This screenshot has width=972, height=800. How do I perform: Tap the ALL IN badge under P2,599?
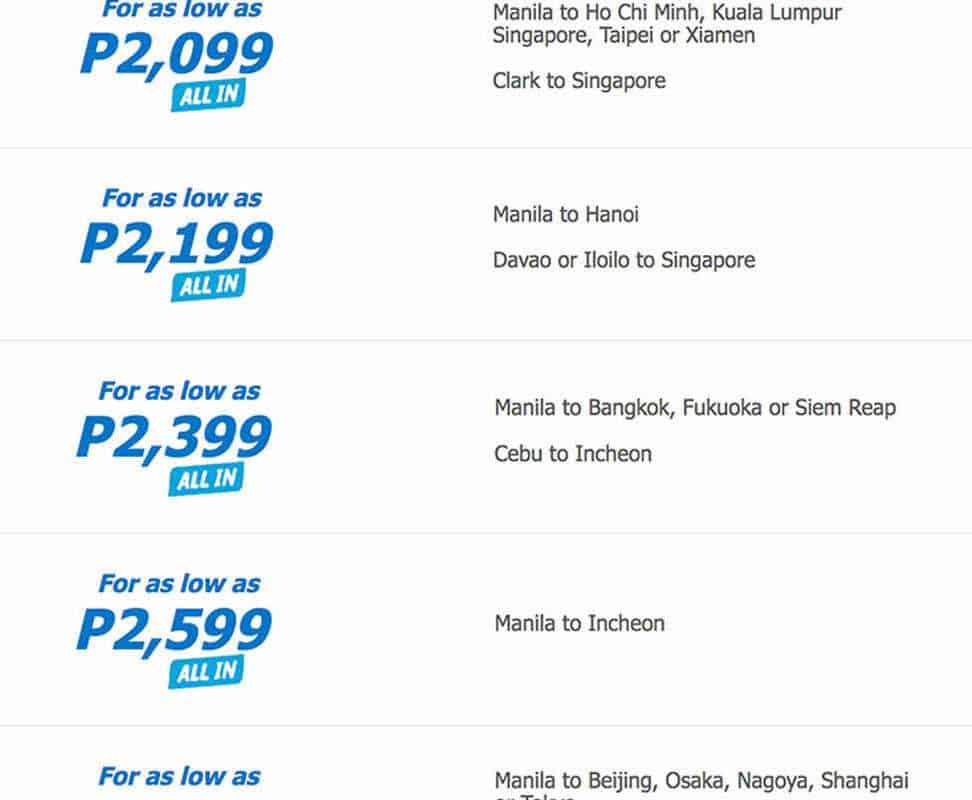pyautogui.click(x=207, y=672)
